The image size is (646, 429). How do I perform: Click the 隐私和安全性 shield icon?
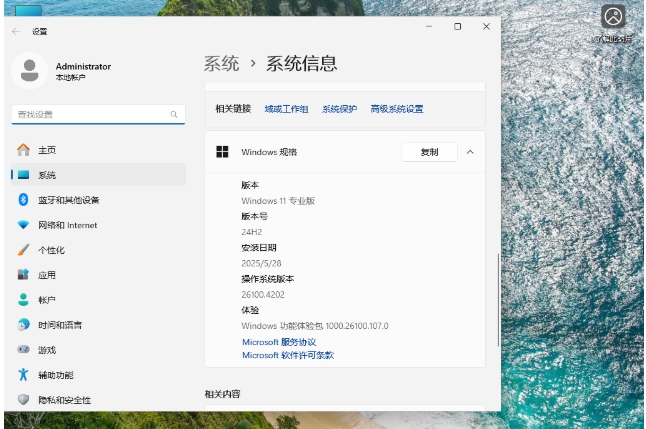[x=23, y=400]
